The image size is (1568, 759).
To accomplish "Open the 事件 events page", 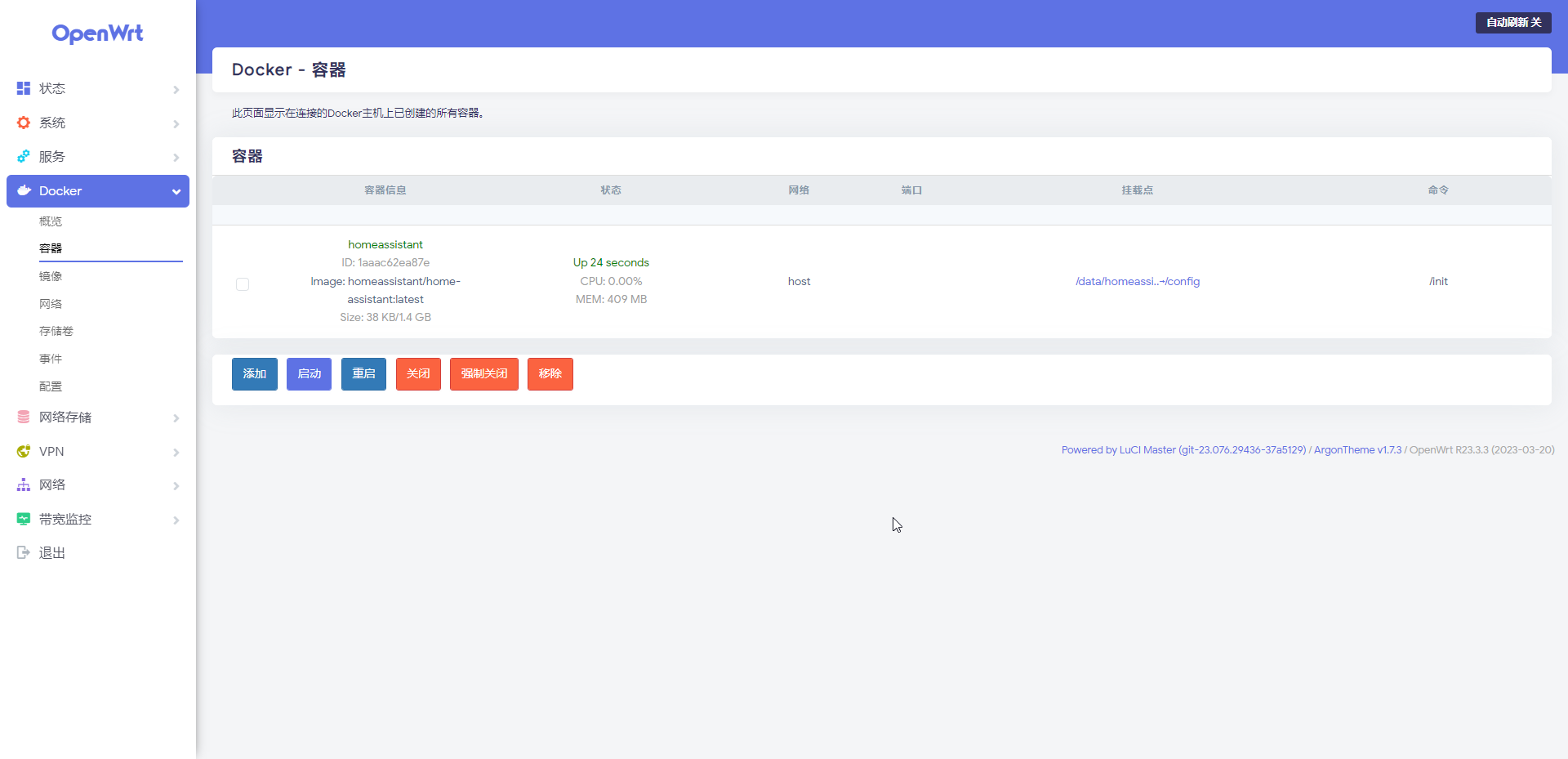I will tap(51, 358).
